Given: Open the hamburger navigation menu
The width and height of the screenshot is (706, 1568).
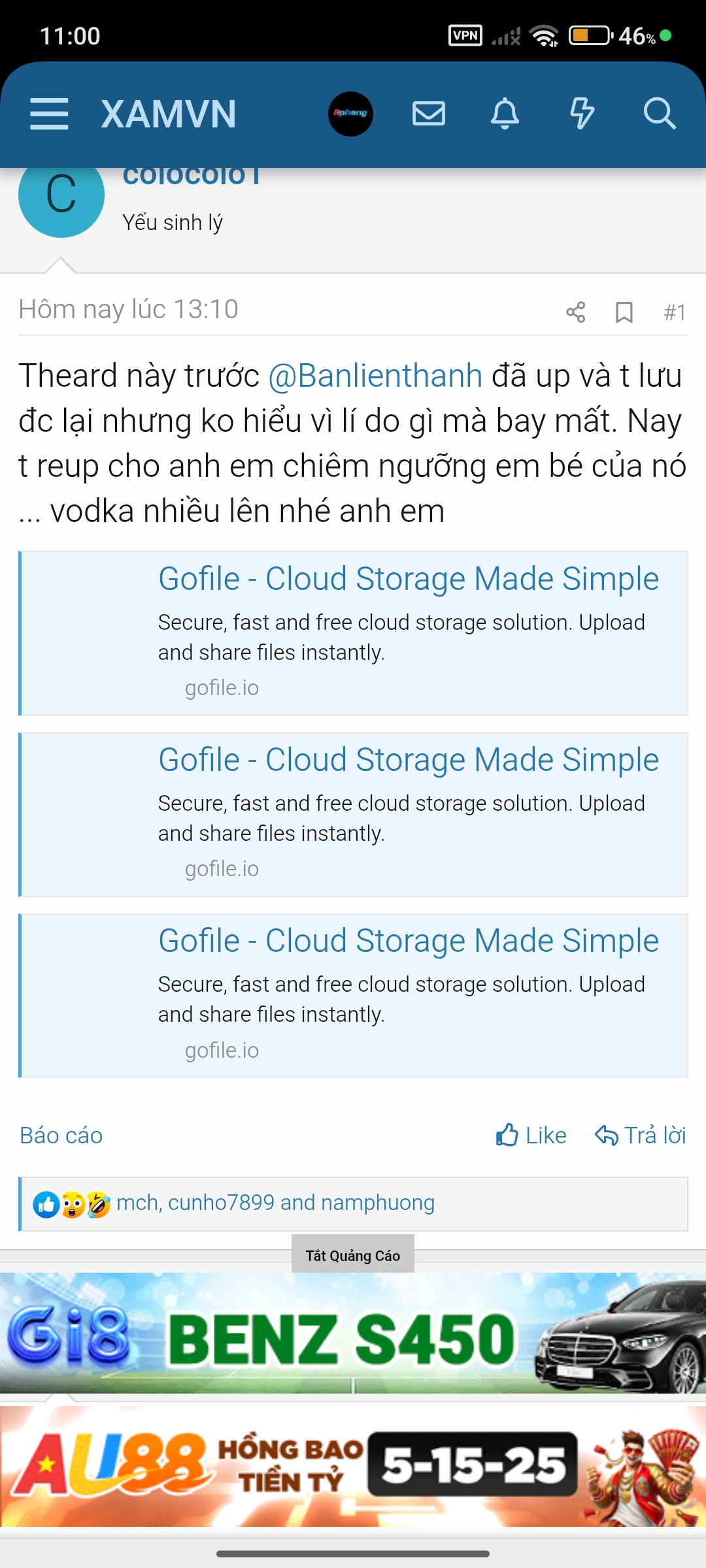Looking at the screenshot, I should point(49,114).
